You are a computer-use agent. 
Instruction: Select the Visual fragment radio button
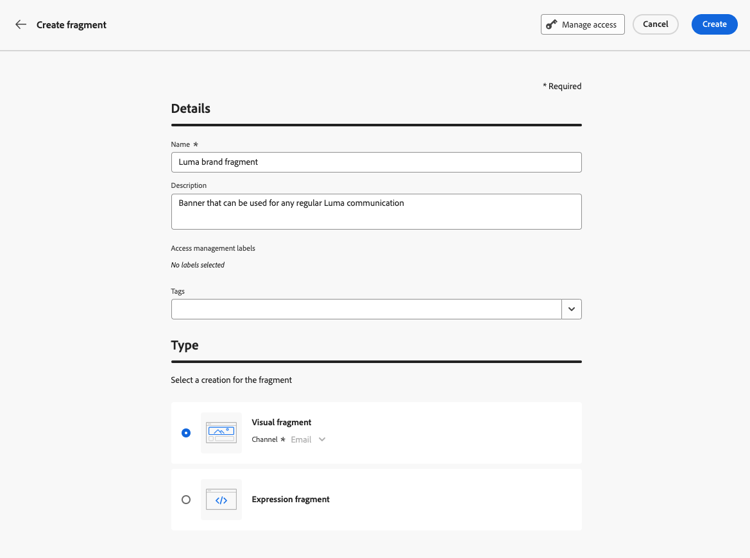[186, 433]
